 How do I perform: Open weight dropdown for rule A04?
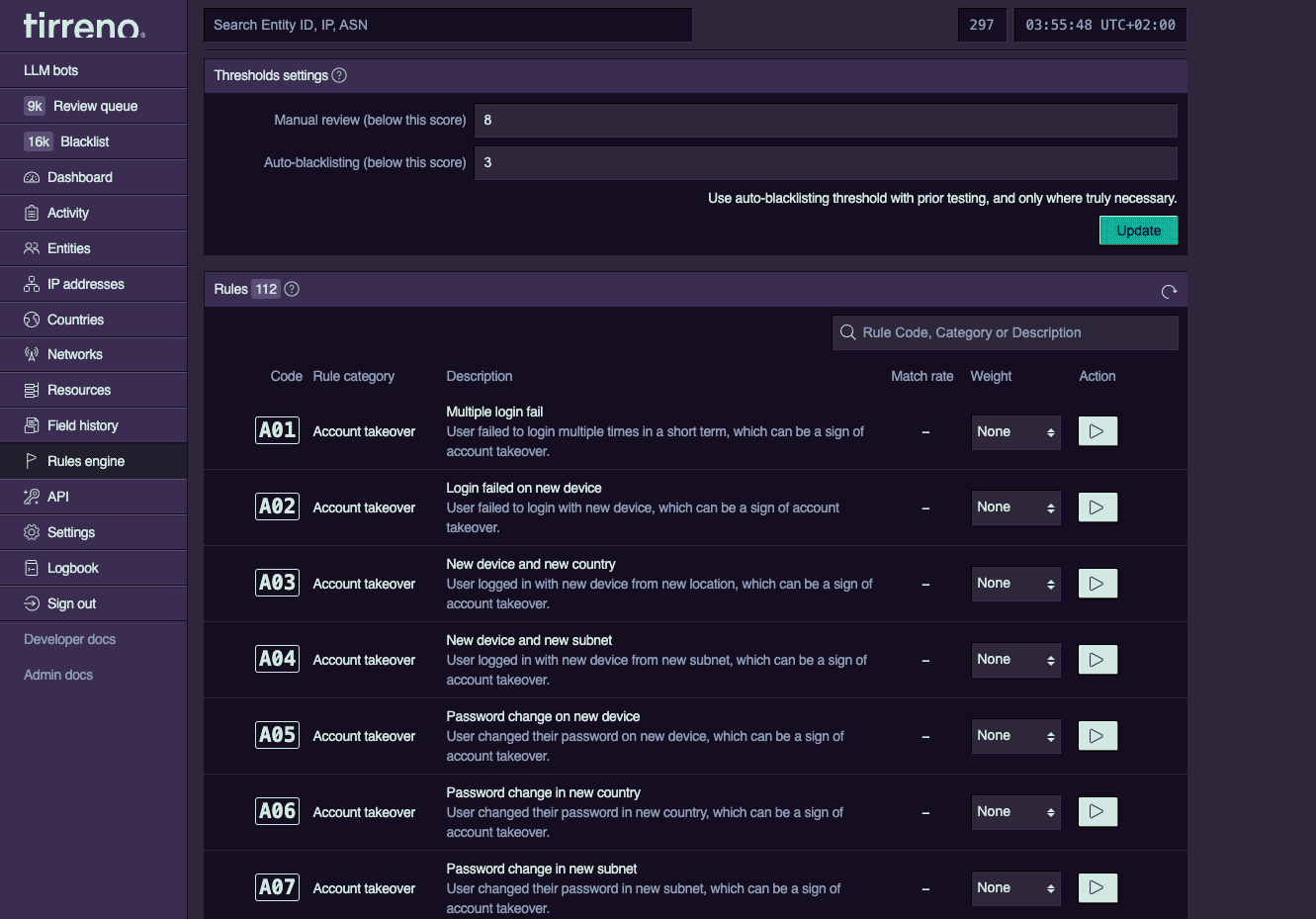[x=1015, y=660]
